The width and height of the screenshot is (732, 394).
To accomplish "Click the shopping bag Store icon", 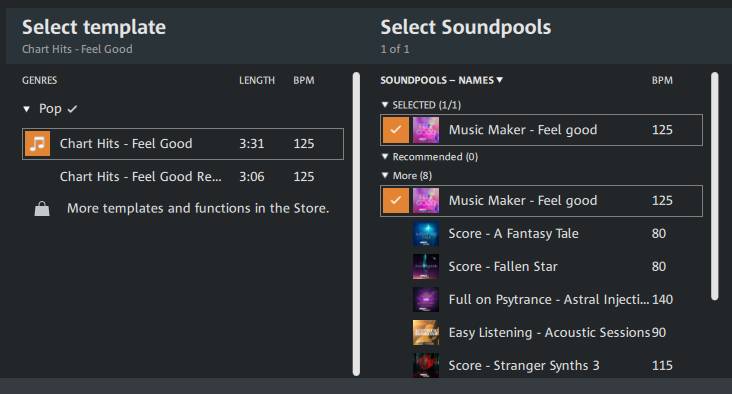I will click(x=42, y=209).
